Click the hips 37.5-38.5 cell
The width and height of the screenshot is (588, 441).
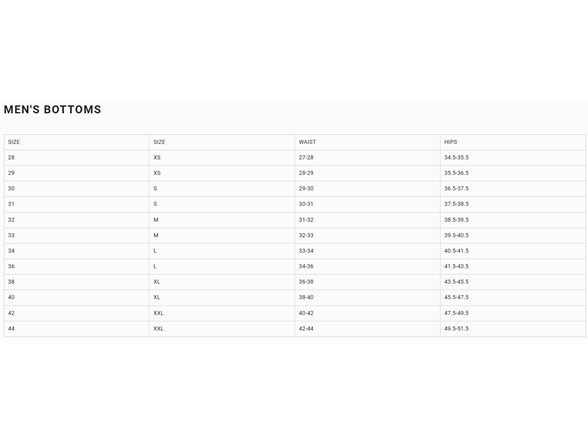[x=513, y=204]
